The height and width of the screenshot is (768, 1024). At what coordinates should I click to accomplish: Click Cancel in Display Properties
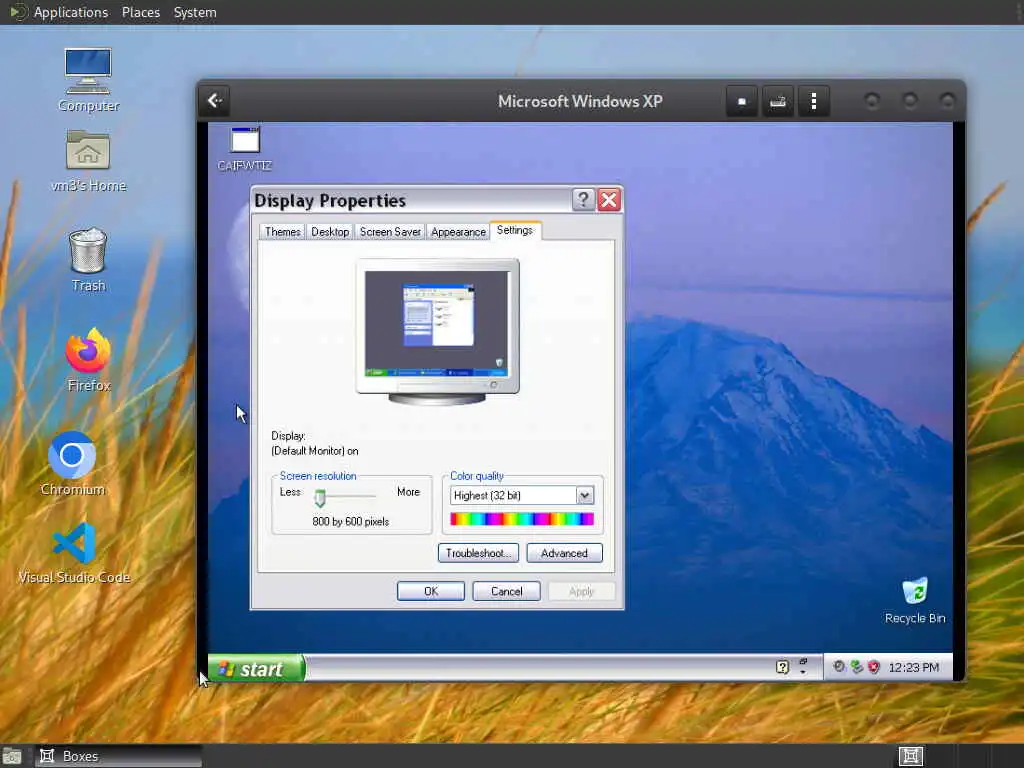pyautogui.click(x=506, y=591)
